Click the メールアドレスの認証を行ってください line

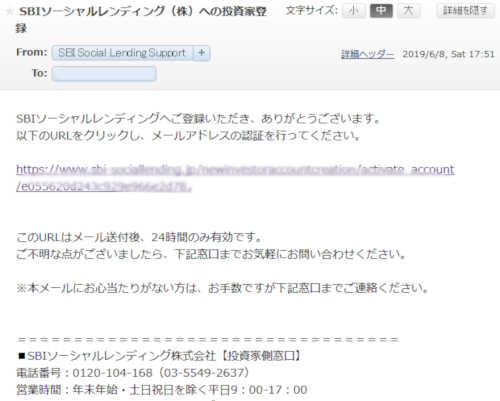188,135
